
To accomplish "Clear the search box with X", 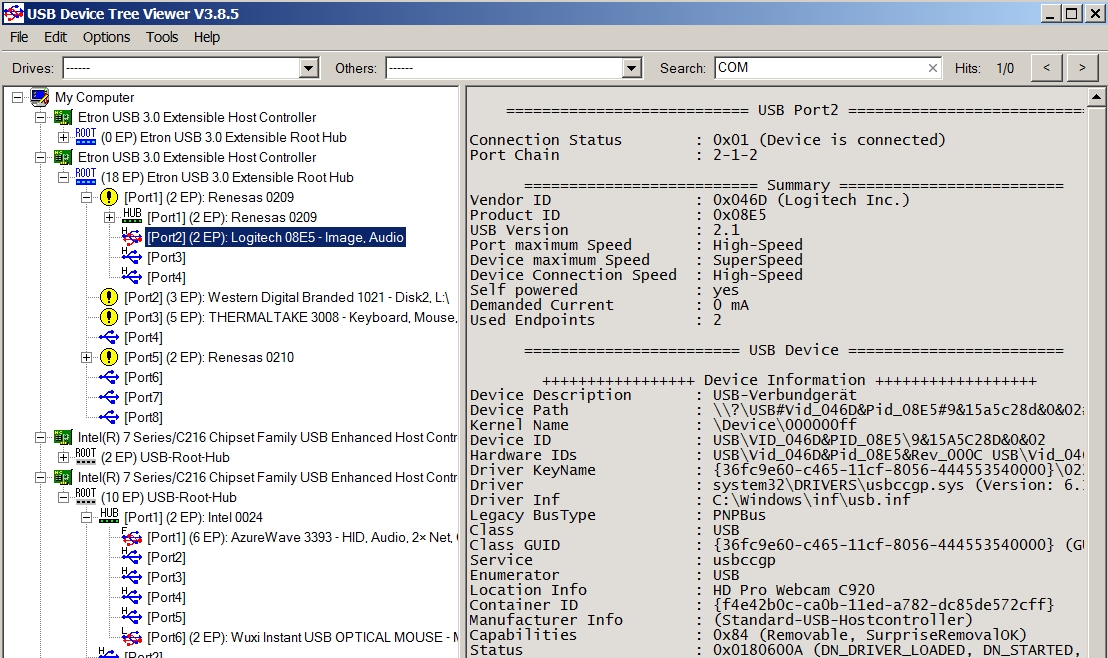I will tap(933, 68).
